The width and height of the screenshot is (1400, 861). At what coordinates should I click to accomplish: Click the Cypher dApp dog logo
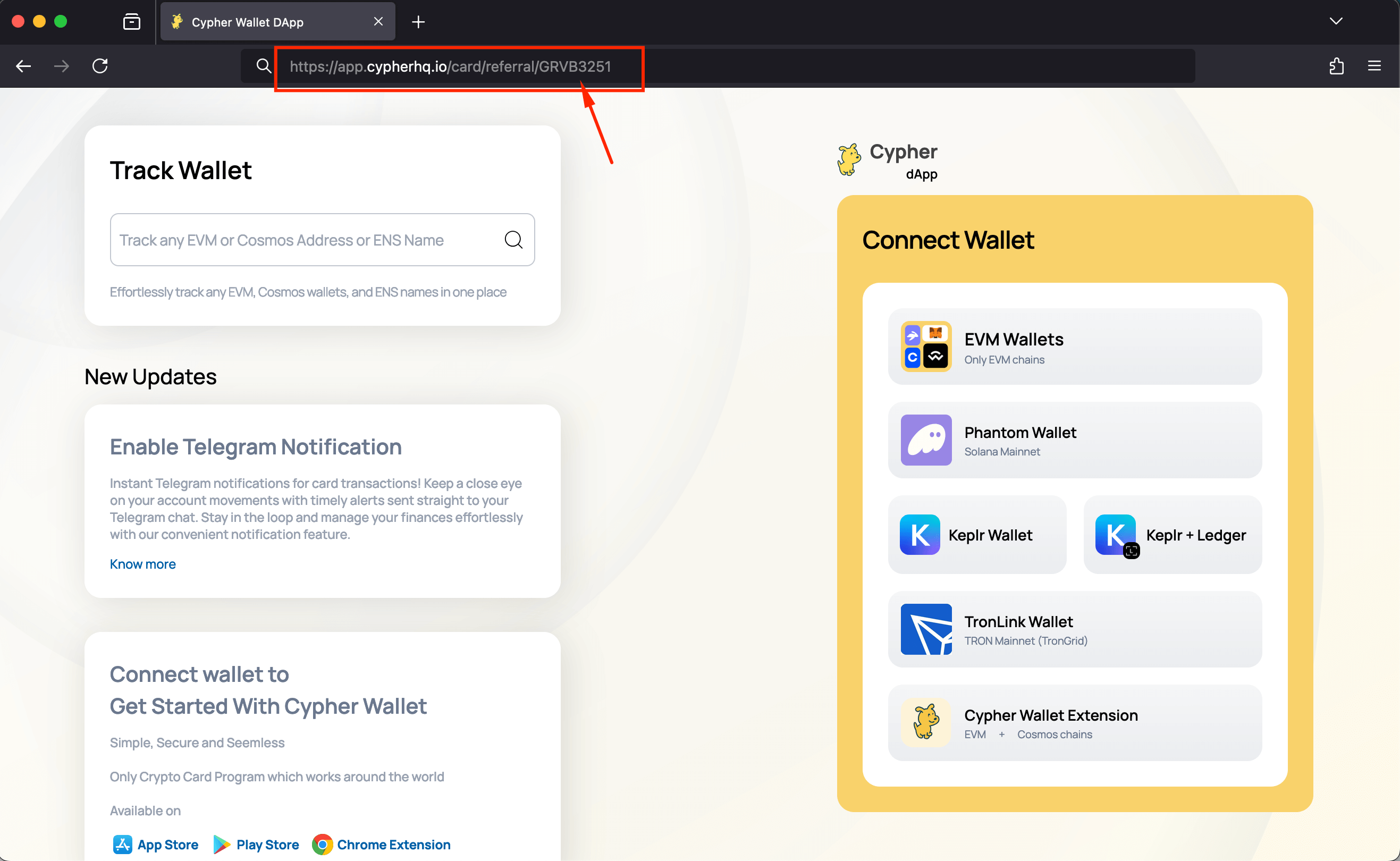[849, 159]
